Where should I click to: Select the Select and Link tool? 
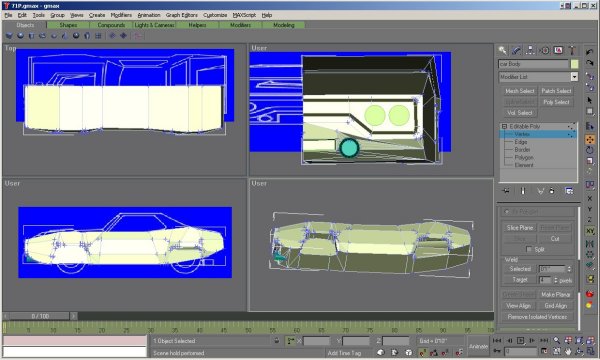pos(590,77)
